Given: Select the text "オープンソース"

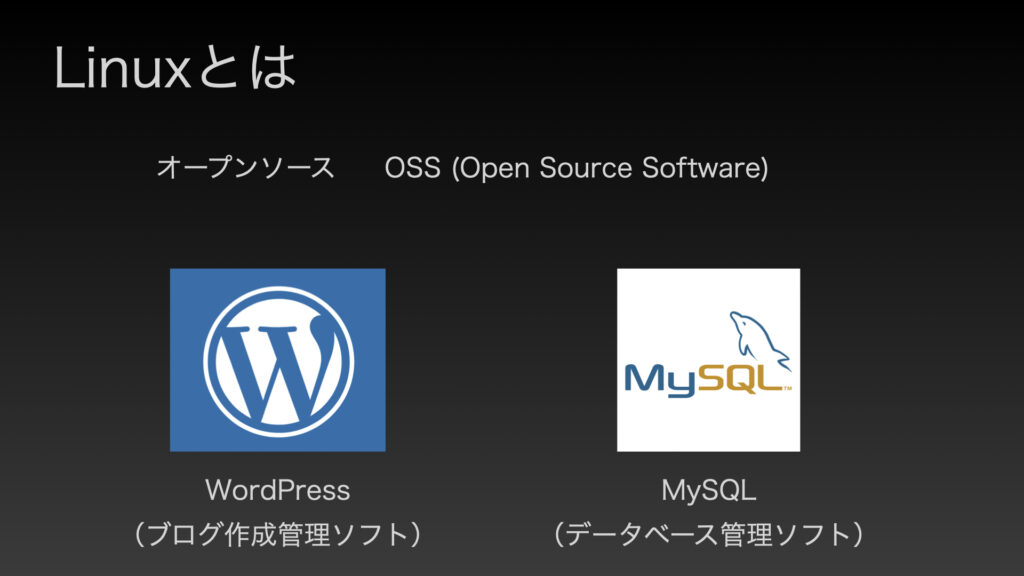Looking at the screenshot, I should tap(246, 168).
